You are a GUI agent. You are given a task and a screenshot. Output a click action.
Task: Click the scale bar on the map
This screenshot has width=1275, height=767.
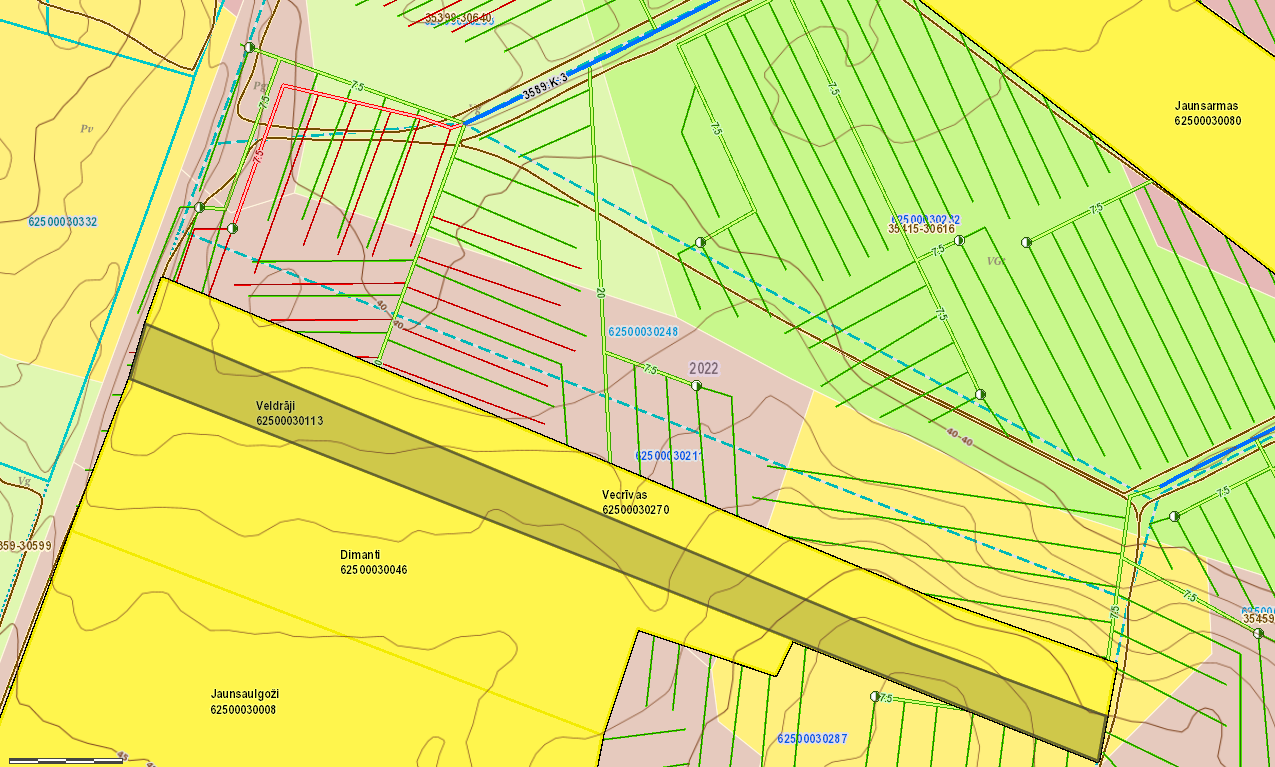point(66,761)
